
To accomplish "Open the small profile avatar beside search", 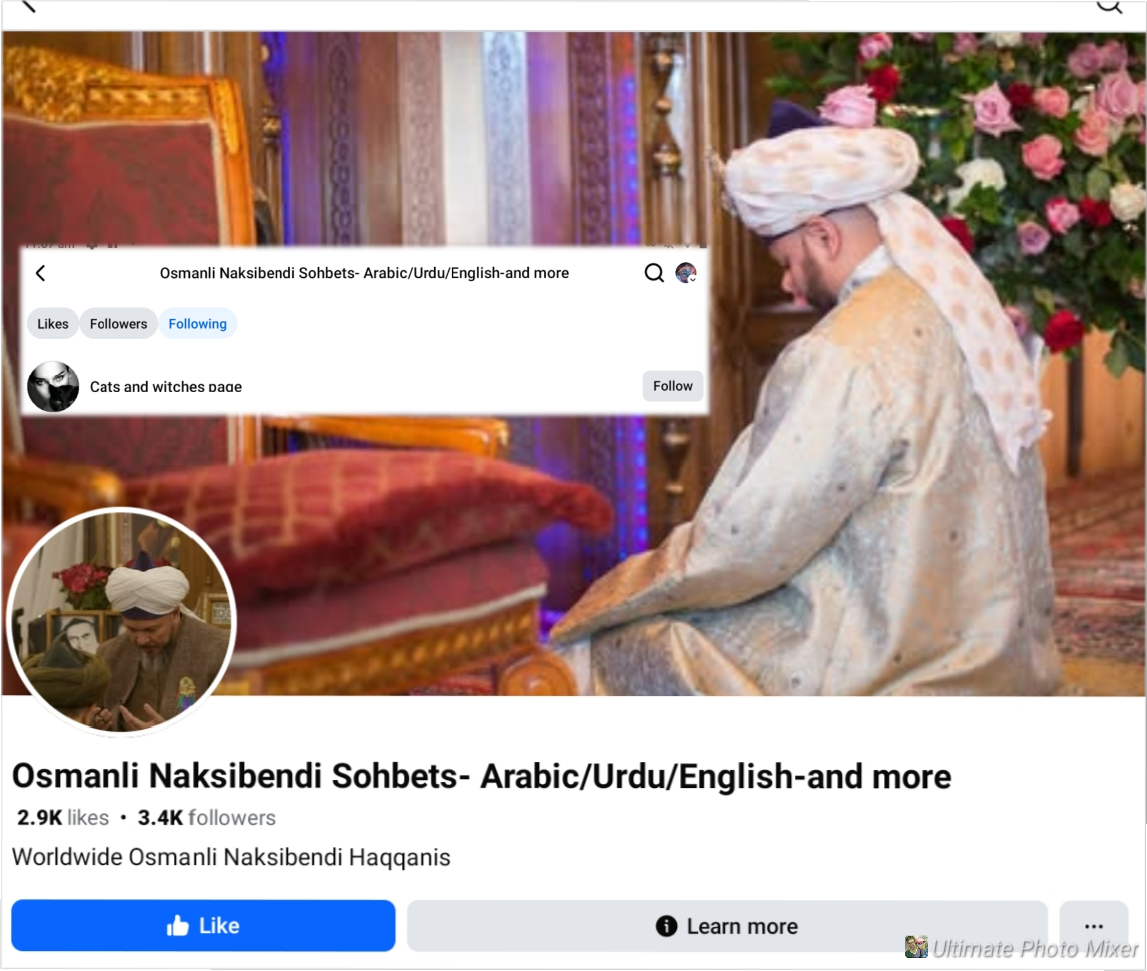I will click(685, 273).
